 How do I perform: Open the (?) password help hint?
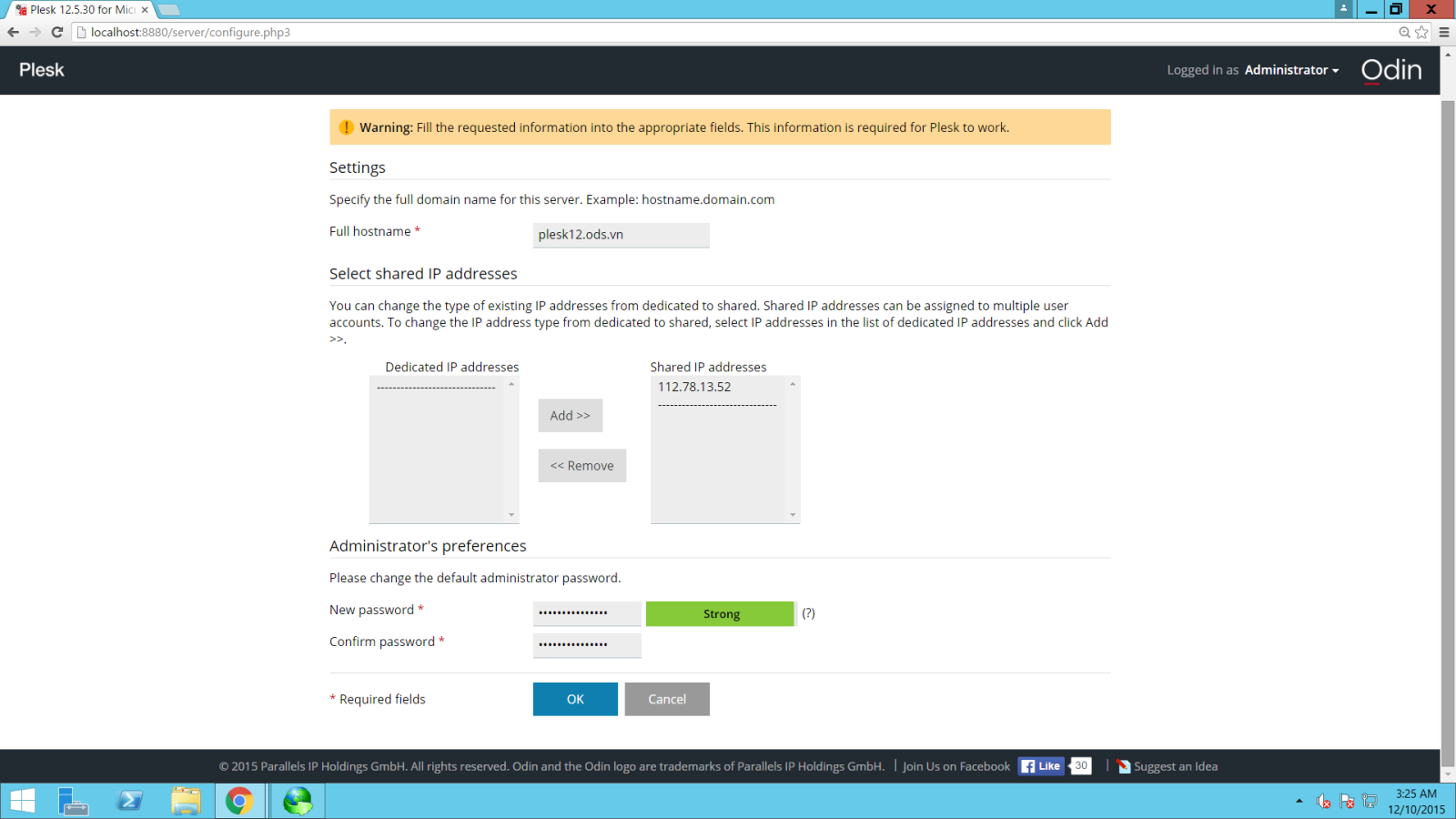808,613
